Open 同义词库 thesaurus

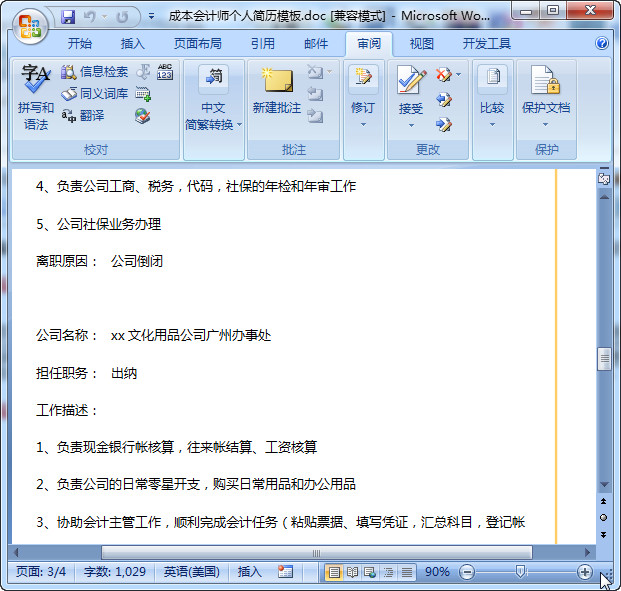(x=94, y=94)
